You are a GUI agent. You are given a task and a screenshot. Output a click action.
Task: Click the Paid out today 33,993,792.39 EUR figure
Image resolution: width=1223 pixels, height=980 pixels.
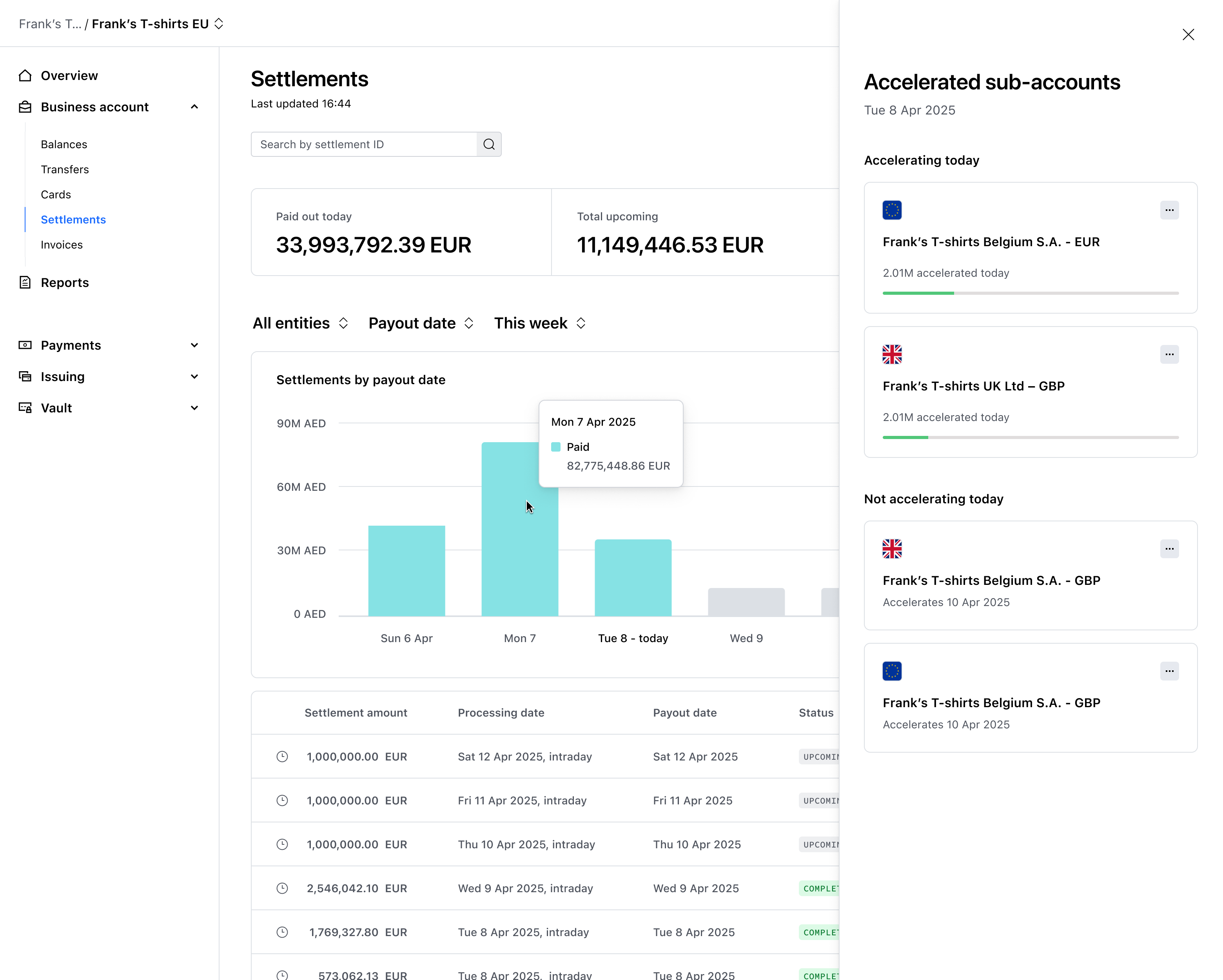click(373, 245)
